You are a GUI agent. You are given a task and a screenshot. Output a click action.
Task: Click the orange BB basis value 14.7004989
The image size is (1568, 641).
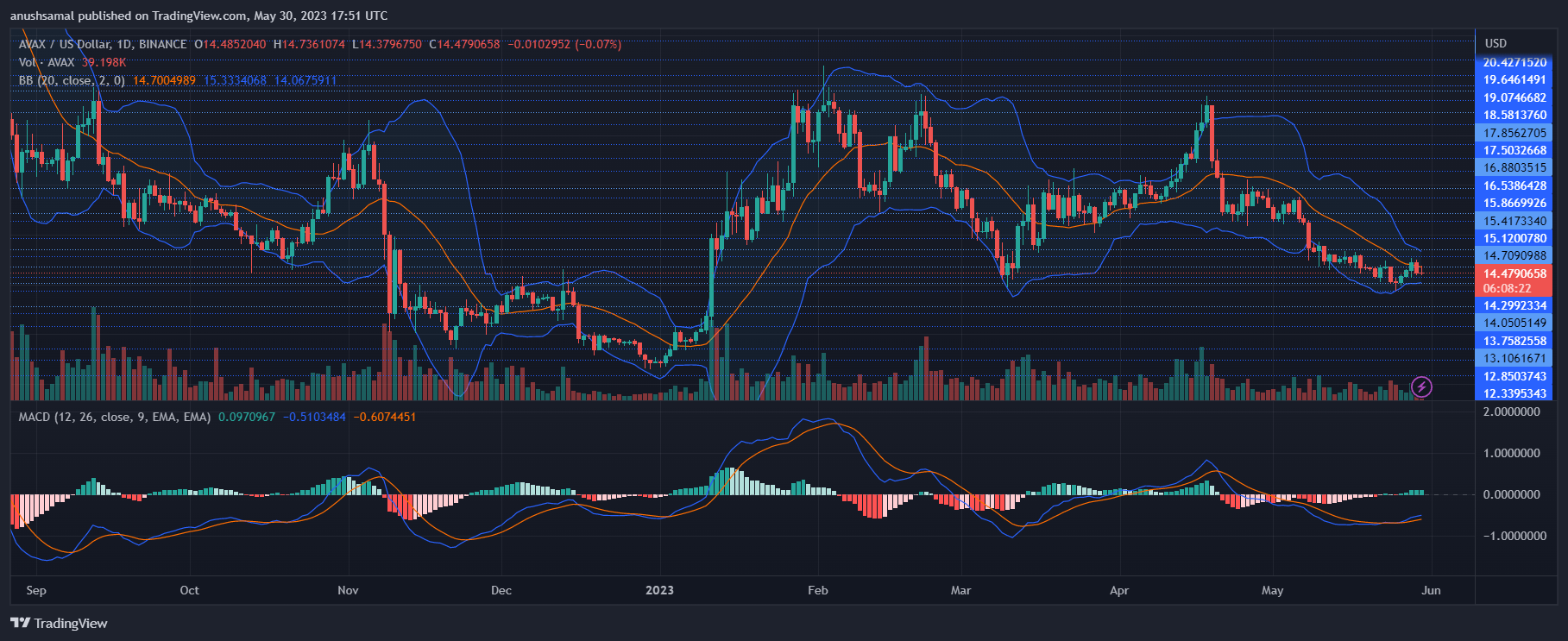[x=164, y=80]
